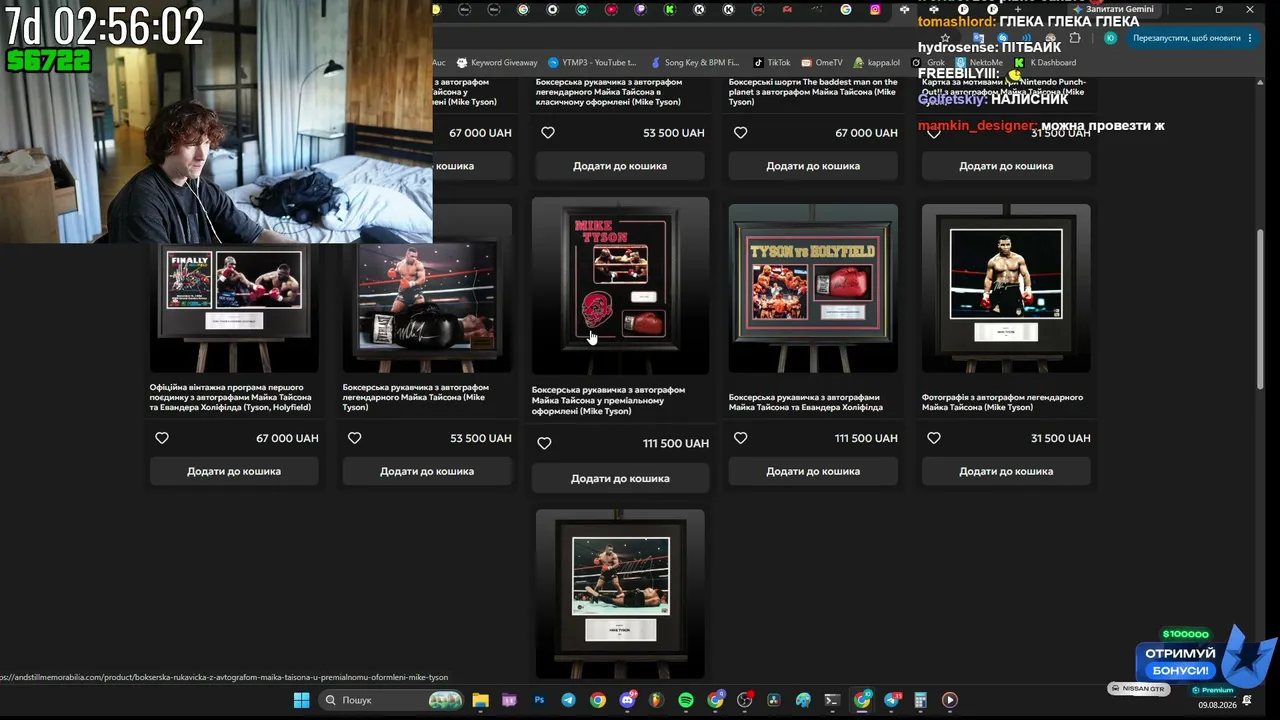Add the Nintendo Punch-Out card to cart
Image resolution: width=1280 pixels, height=720 pixels.
(x=1006, y=166)
